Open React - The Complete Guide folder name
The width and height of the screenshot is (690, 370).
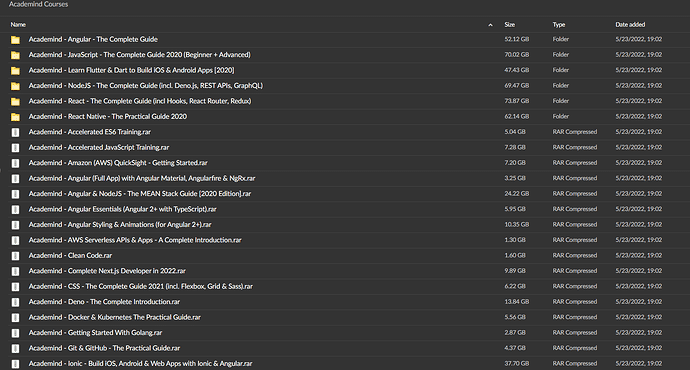click(x=140, y=101)
